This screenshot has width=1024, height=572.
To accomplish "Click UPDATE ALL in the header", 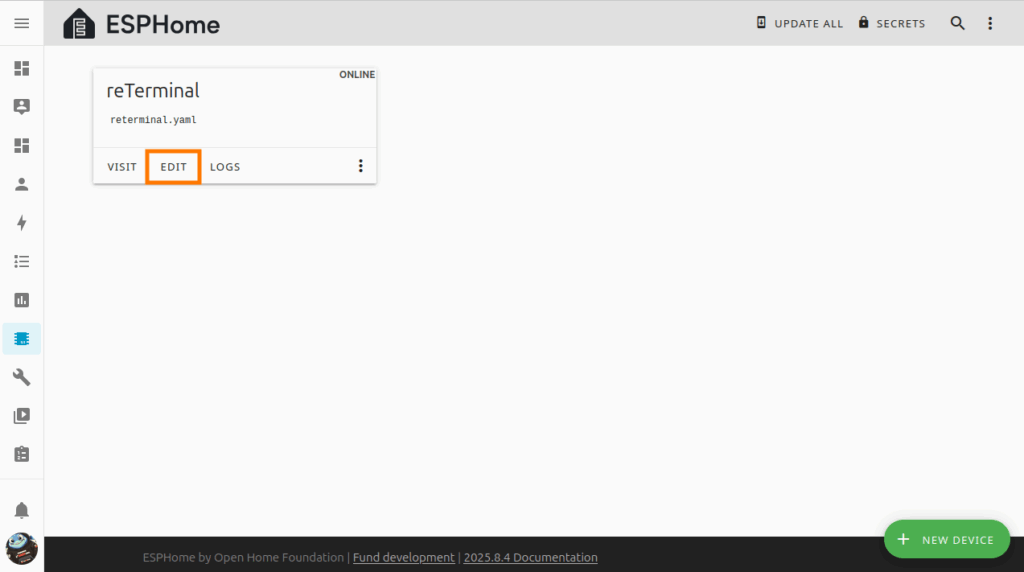I will click(799, 24).
